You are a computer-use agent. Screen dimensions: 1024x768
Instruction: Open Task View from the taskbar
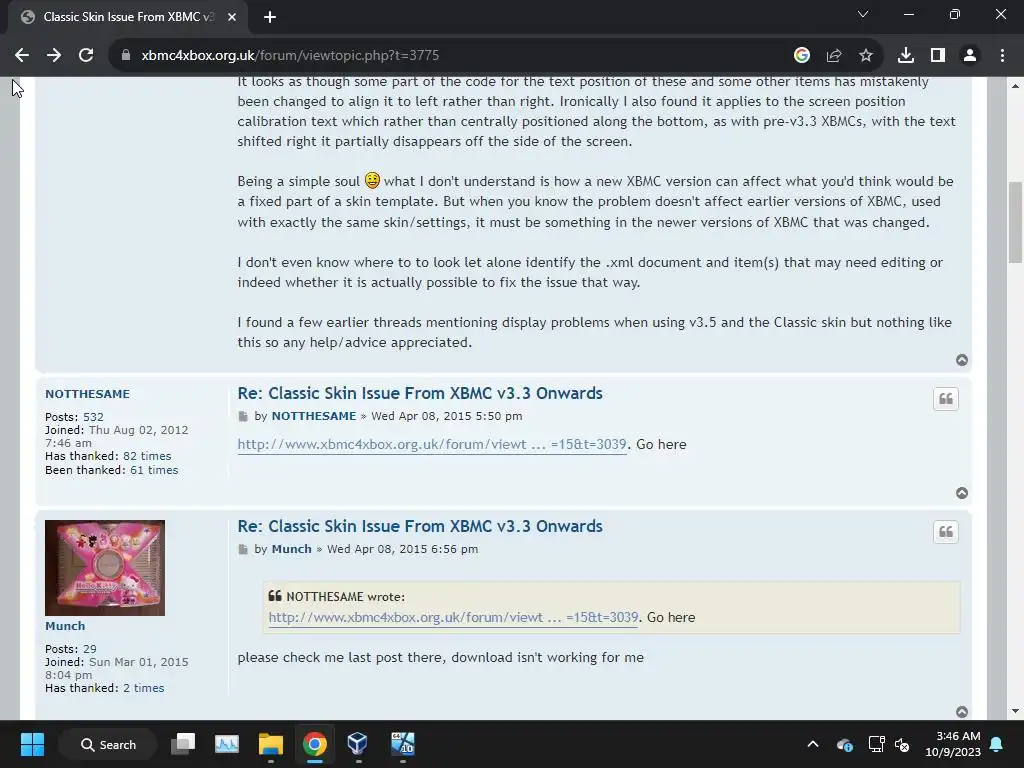[183, 744]
